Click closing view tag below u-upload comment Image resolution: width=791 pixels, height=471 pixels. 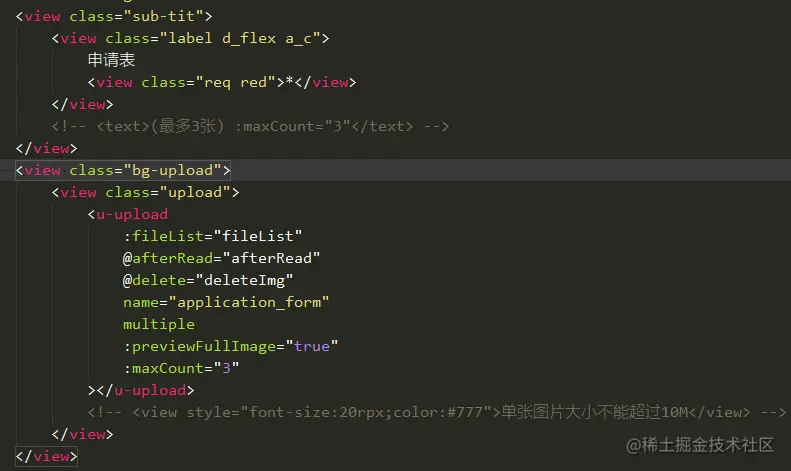click(x=83, y=434)
